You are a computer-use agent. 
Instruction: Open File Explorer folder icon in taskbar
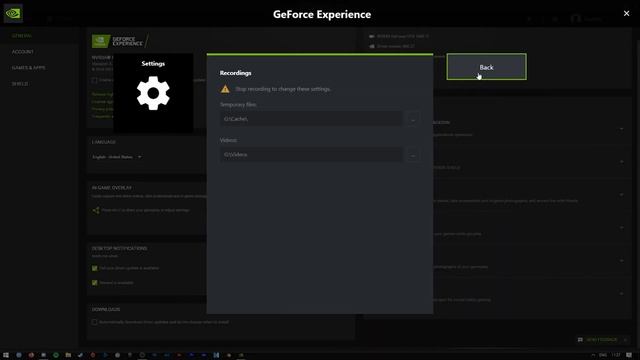coord(68,355)
